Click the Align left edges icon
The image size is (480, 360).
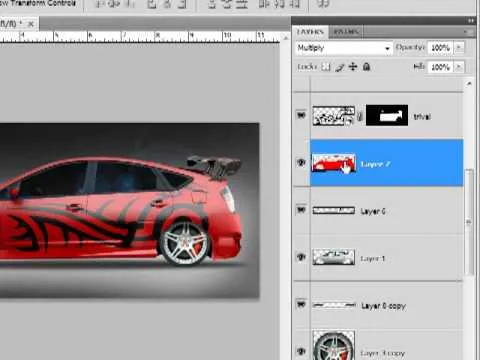[152, 3]
